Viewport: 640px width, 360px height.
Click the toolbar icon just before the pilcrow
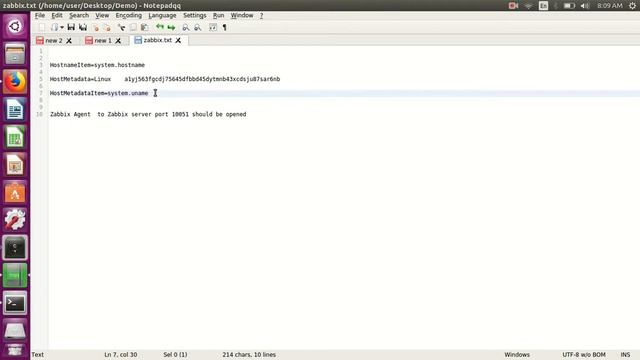pyautogui.click(x=213, y=27)
